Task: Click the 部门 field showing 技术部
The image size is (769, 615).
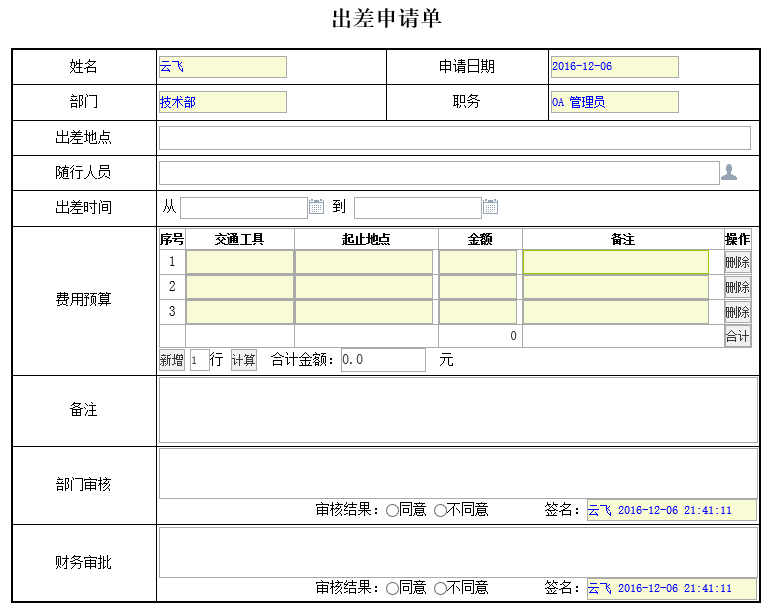Action: 223,102
